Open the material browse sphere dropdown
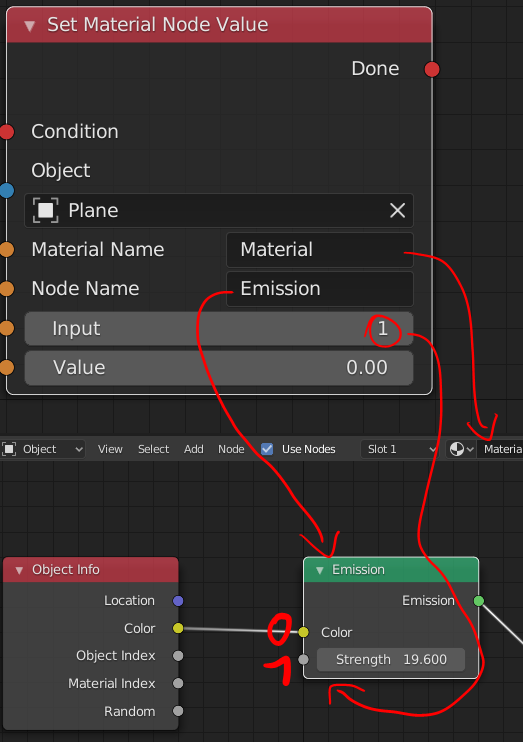This screenshot has height=742, width=523. point(461,449)
